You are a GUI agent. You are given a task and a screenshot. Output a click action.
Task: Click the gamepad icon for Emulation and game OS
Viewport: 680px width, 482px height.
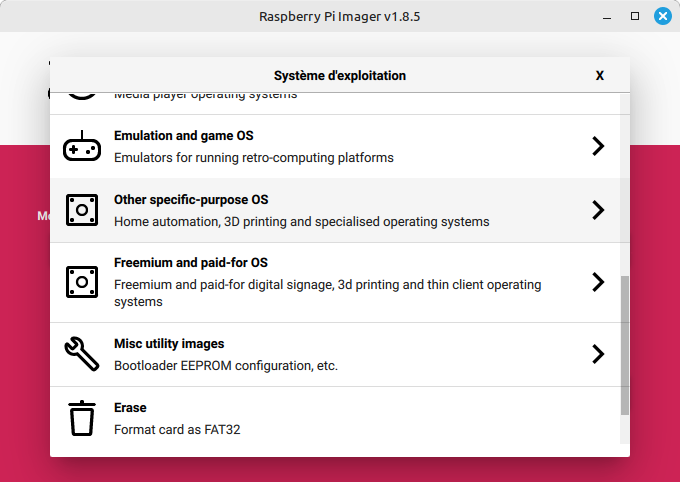tap(82, 146)
